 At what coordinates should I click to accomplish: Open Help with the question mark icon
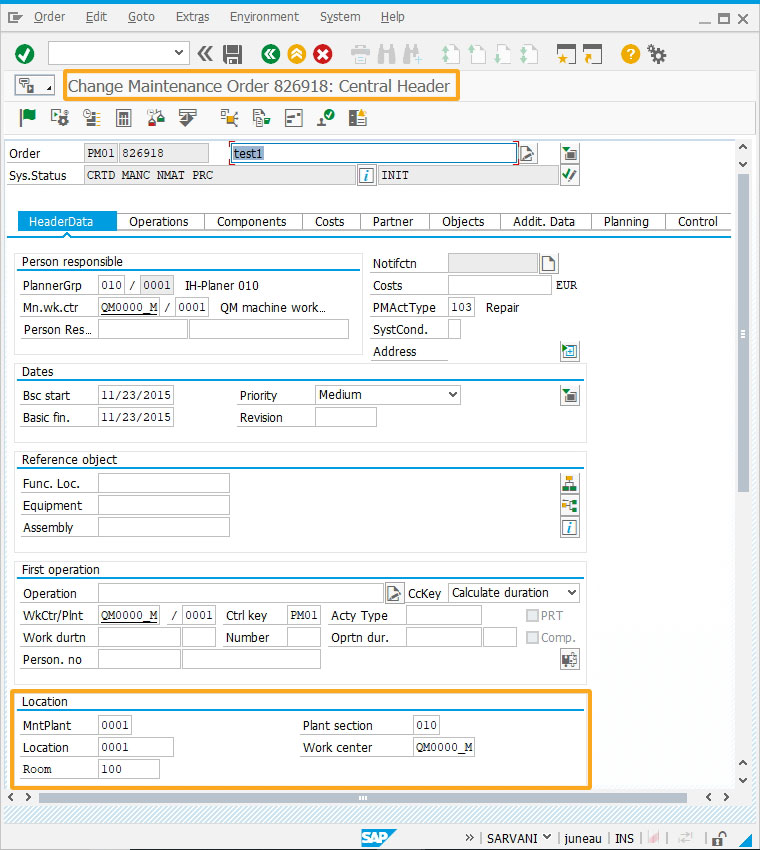[x=630, y=54]
